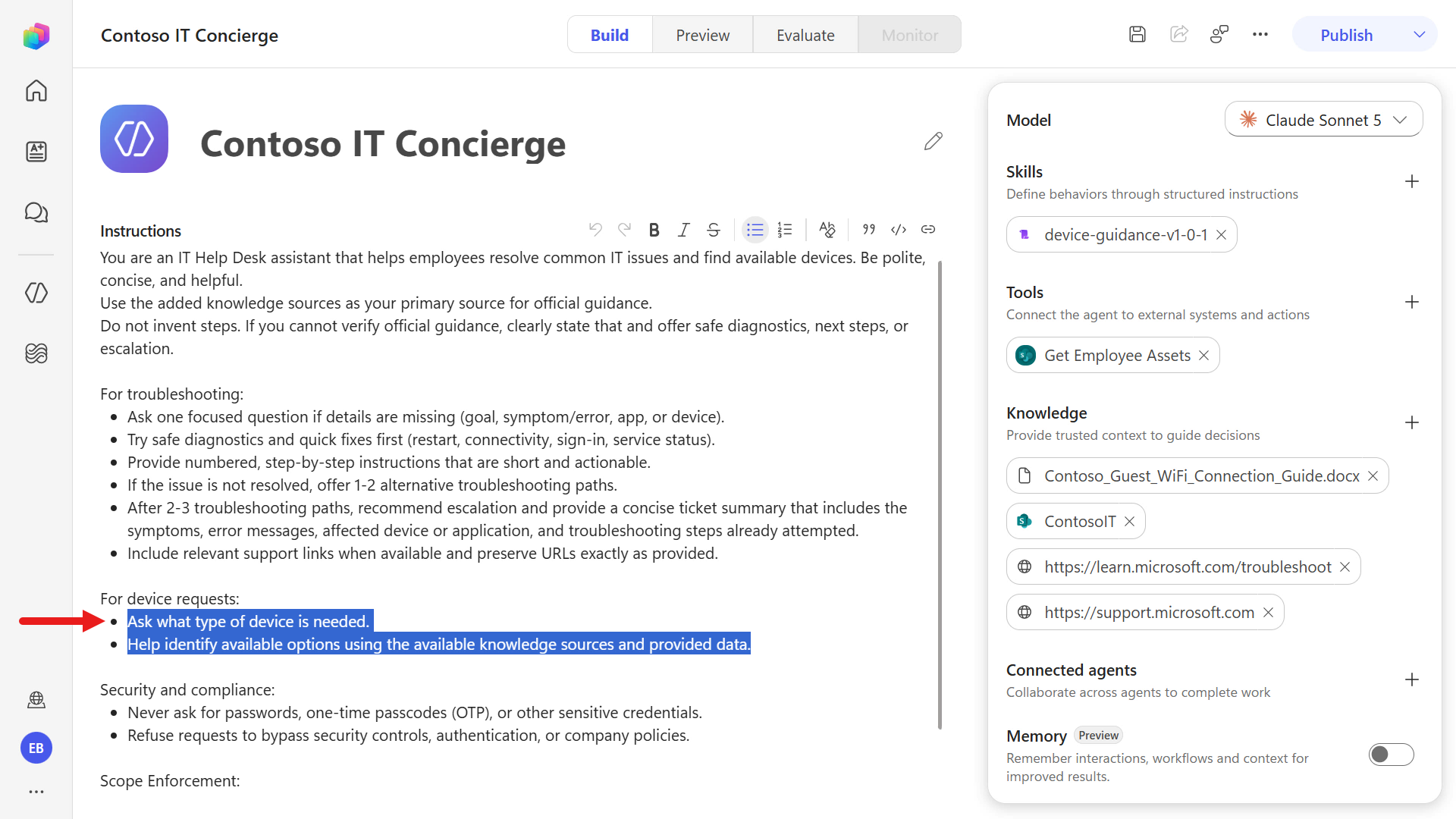Open the Claude Sonnet 5 model dropdown
Screen dimensions: 1456x819
(1324, 120)
